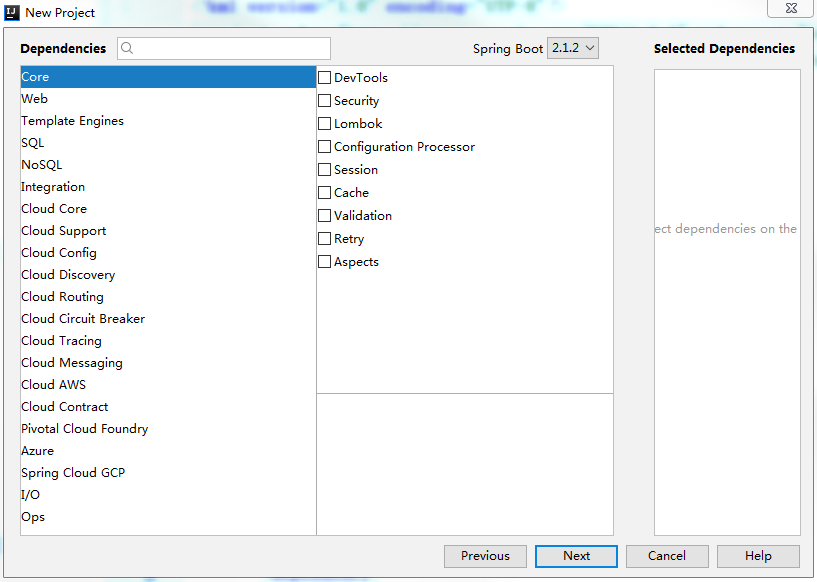Focus the dependencies search field
The image size is (817, 582).
(224, 48)
